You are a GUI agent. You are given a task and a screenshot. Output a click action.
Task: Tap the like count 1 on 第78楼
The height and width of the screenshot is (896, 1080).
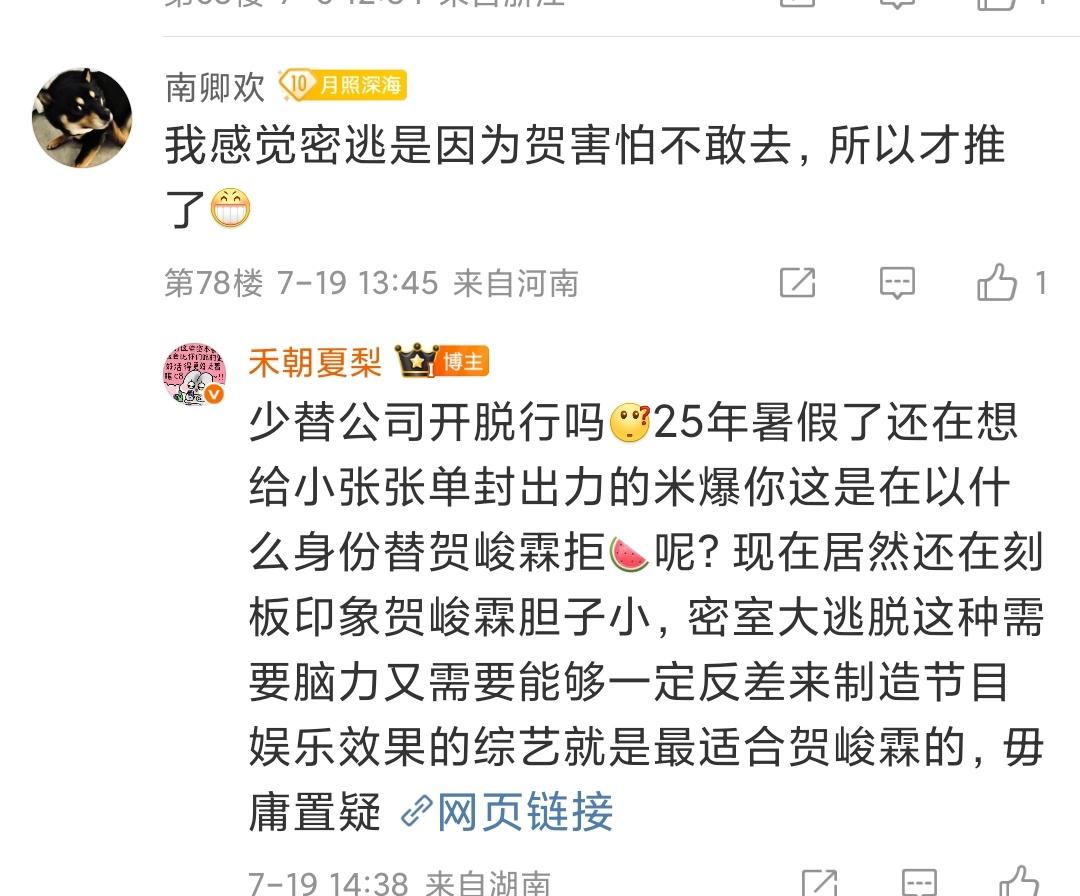tap(1041, 283)
